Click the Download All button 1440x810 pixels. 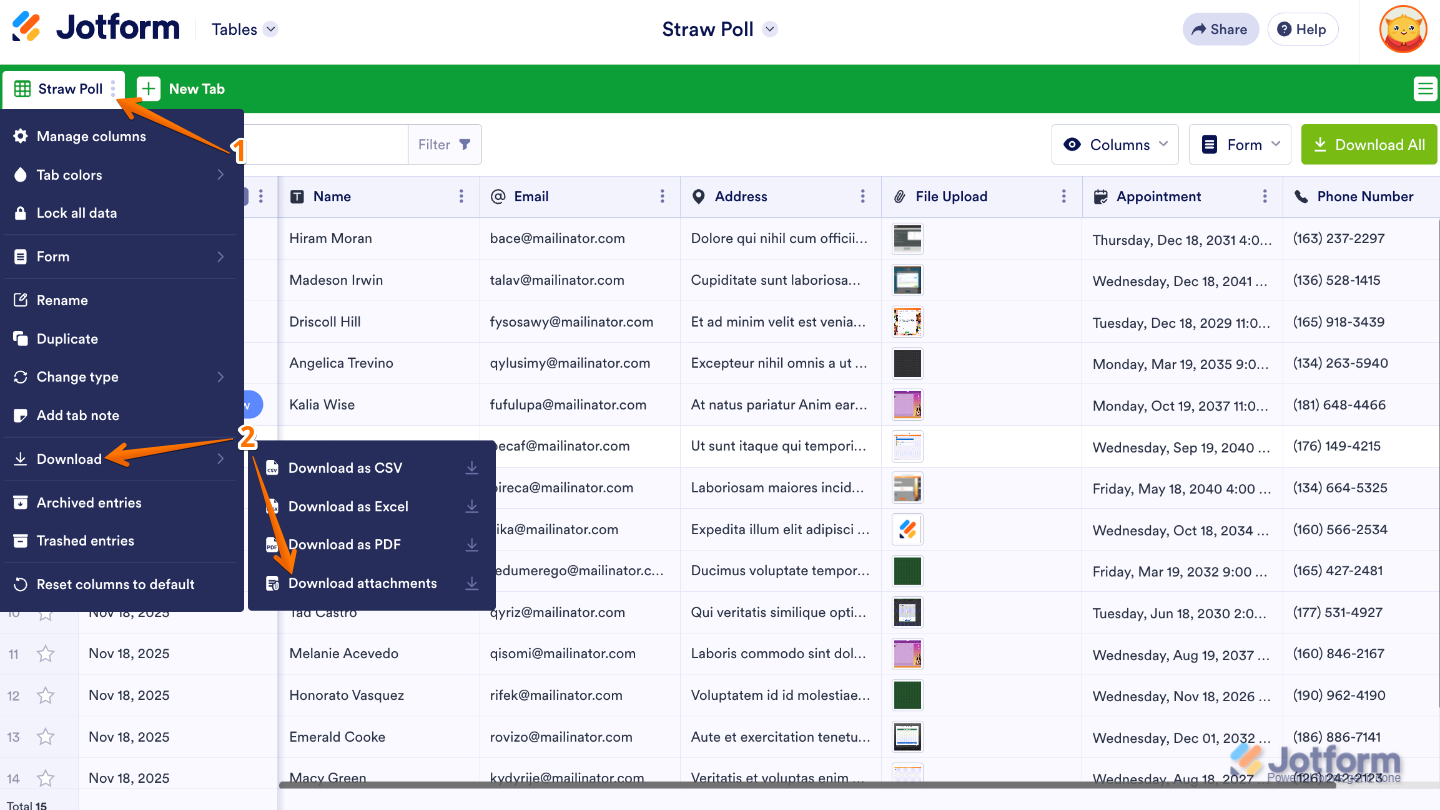pos(1368,145)
